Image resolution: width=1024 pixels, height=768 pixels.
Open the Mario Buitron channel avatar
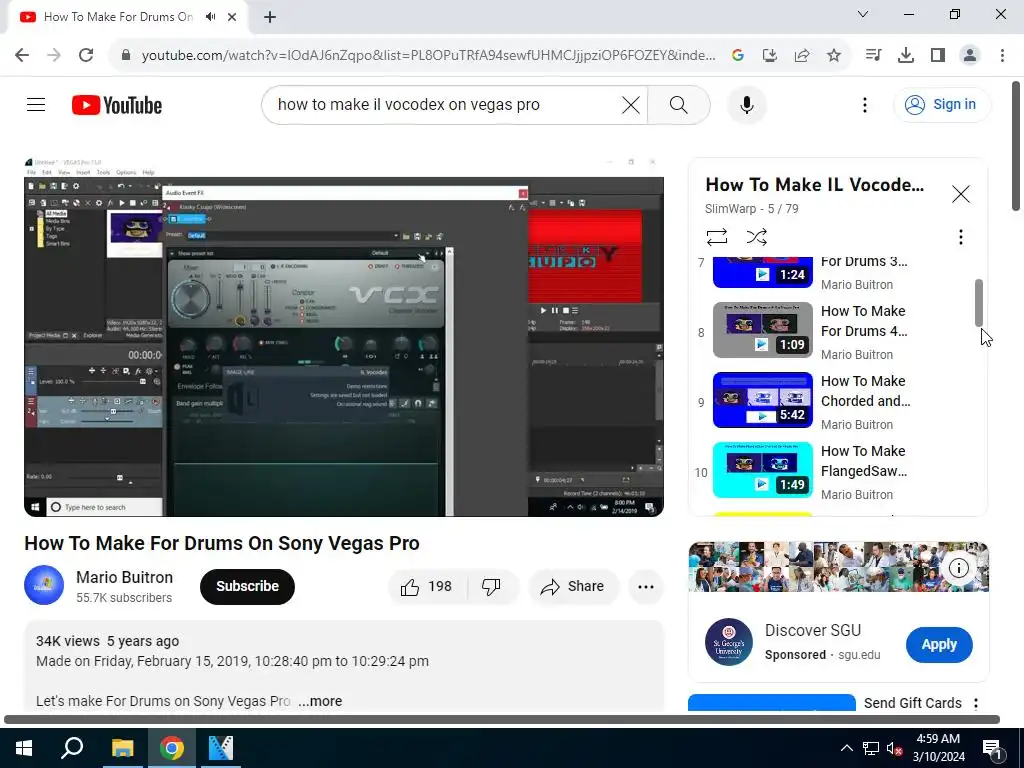click(44, 585)
